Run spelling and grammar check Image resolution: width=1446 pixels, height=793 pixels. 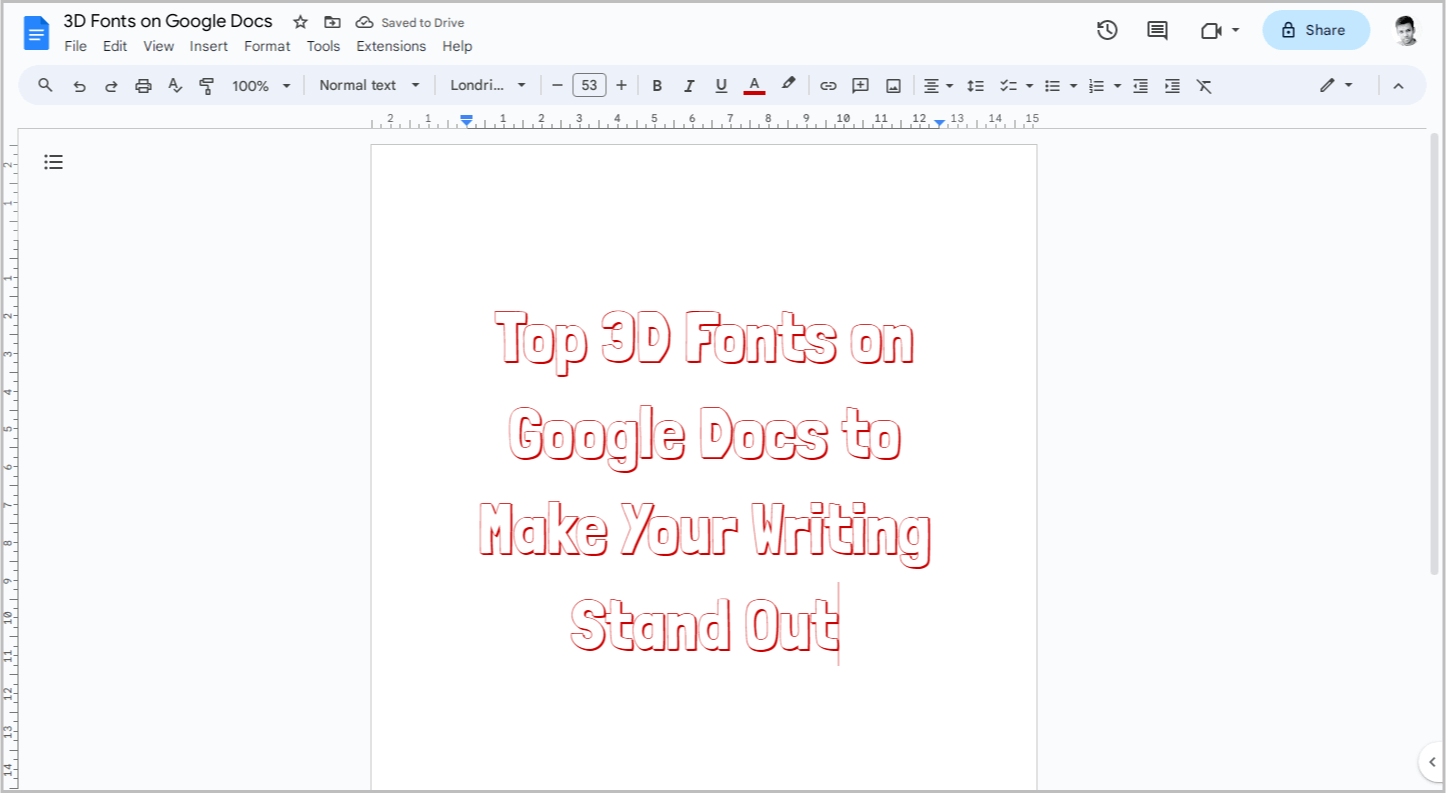(x=175, y=86)
